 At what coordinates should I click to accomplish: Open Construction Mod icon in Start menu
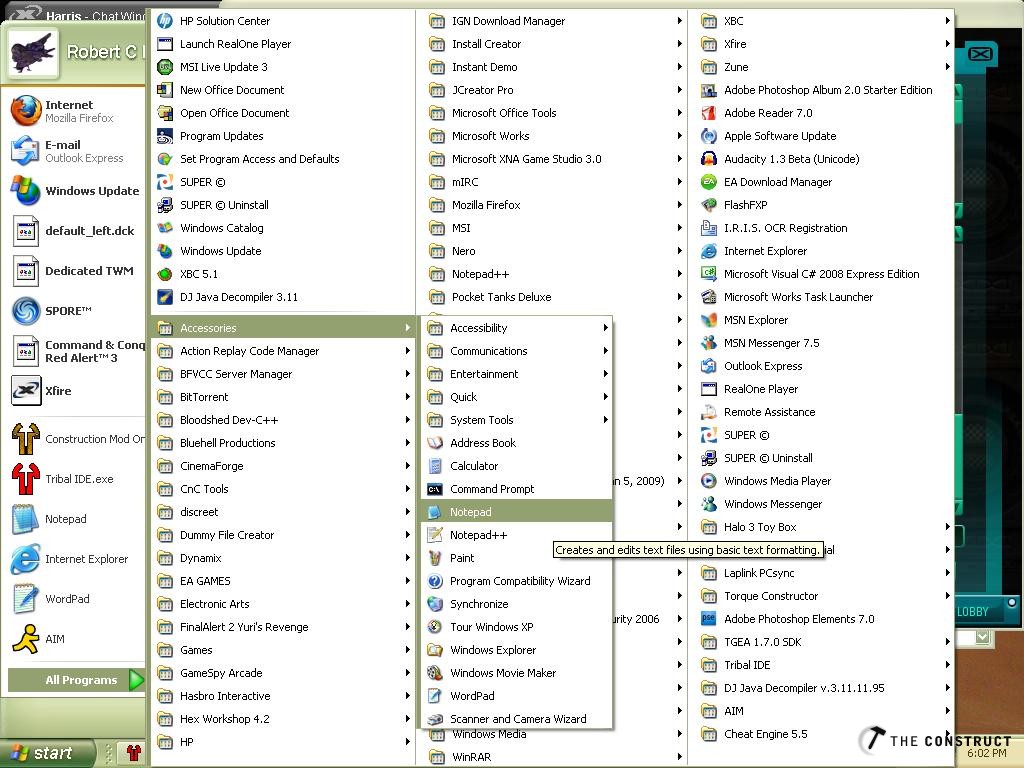click(26, 439)
